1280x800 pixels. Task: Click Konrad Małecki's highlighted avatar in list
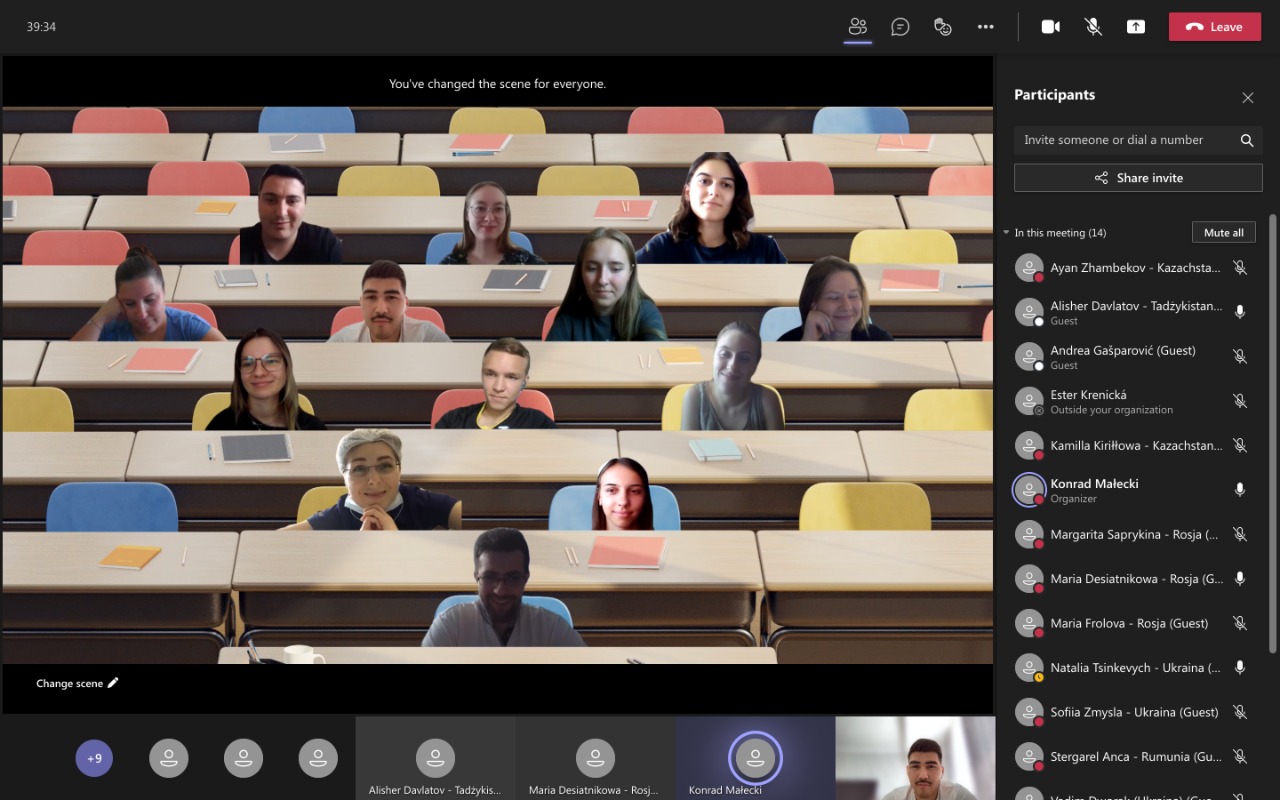coord(1029,490)
